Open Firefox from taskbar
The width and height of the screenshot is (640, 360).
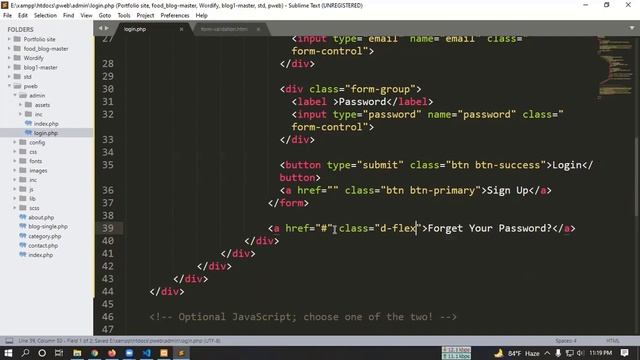(x=112, y=353)
